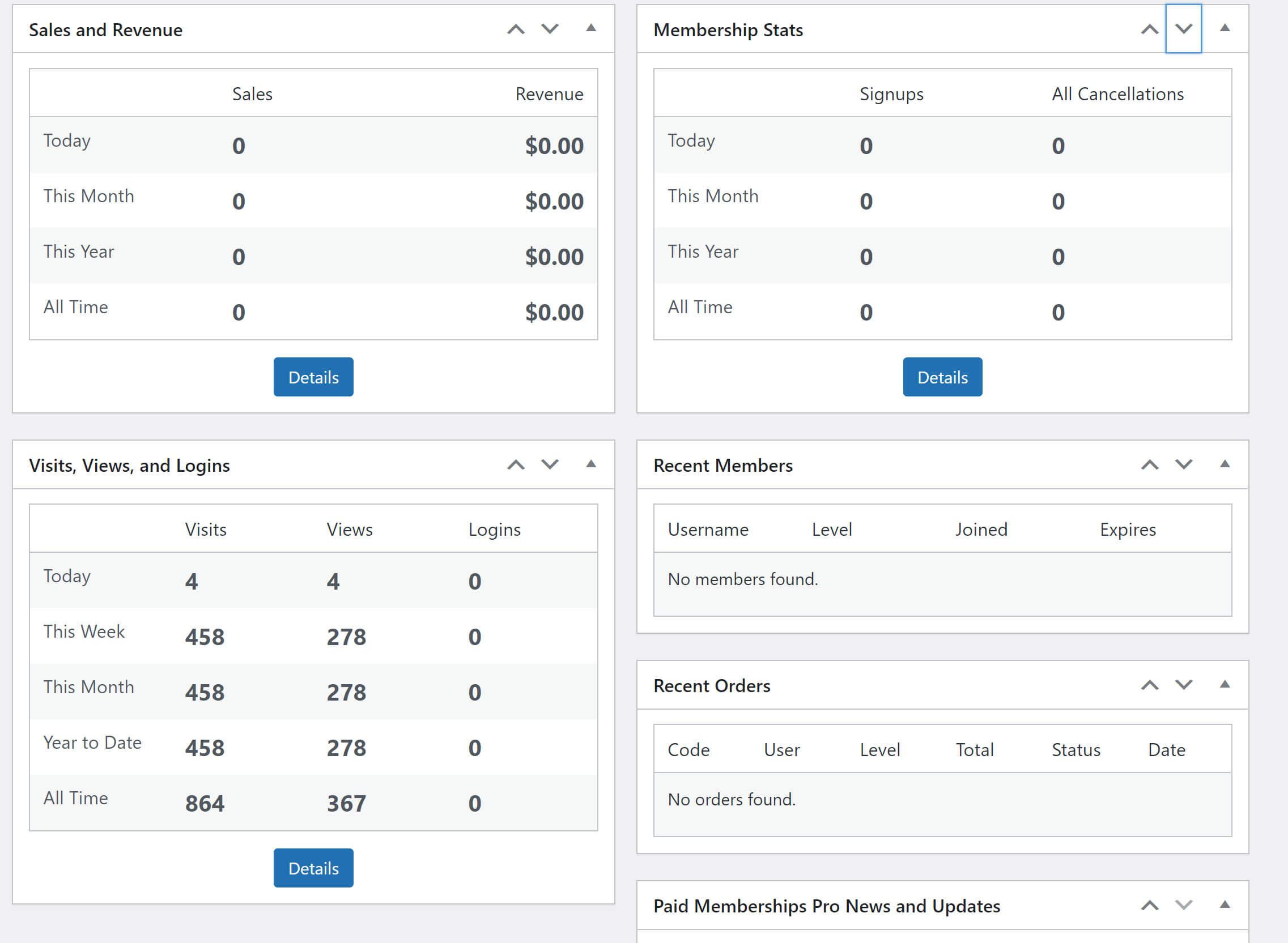
Task: Click the Total column header in Recent Orders
Action: [x=975, y=750]
